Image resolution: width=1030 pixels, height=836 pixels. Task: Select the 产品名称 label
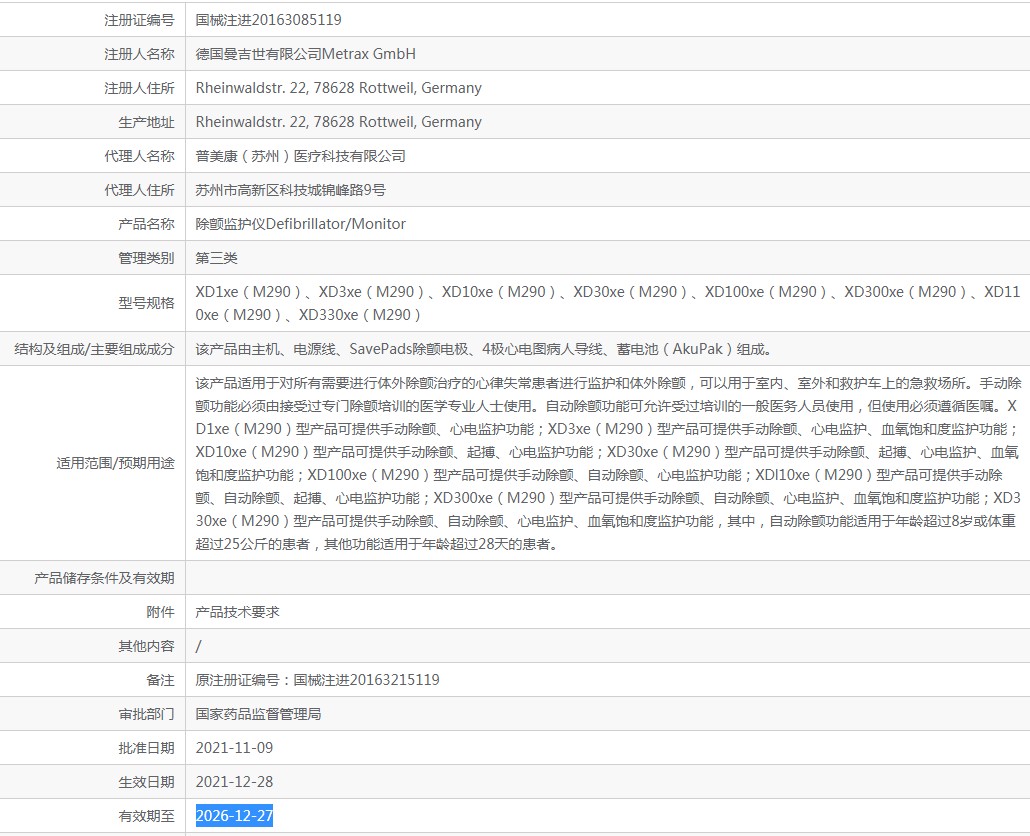(146, 224)
